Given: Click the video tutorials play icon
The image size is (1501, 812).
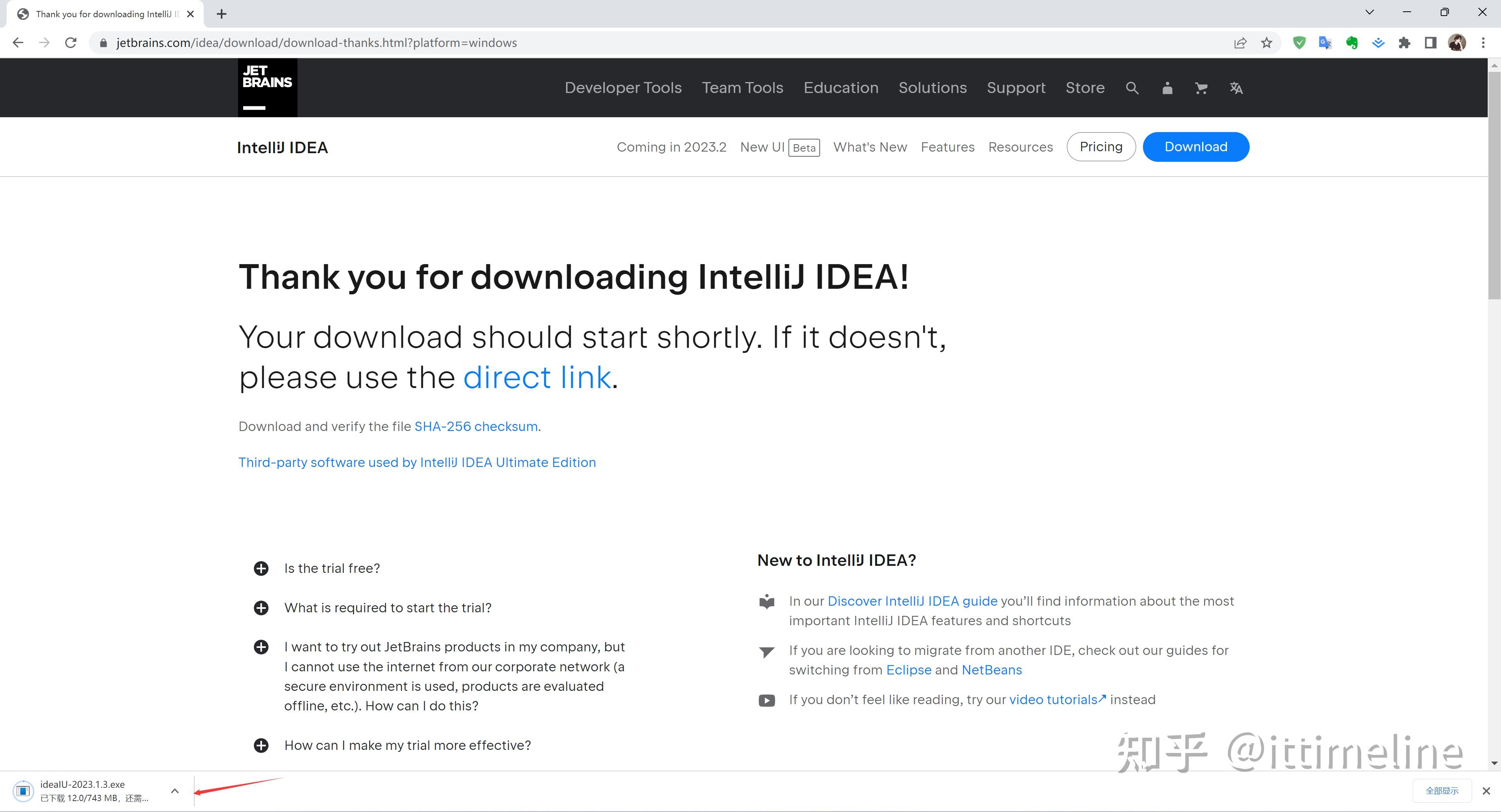Looking at the screenshot, I should (x=767, y=700).
